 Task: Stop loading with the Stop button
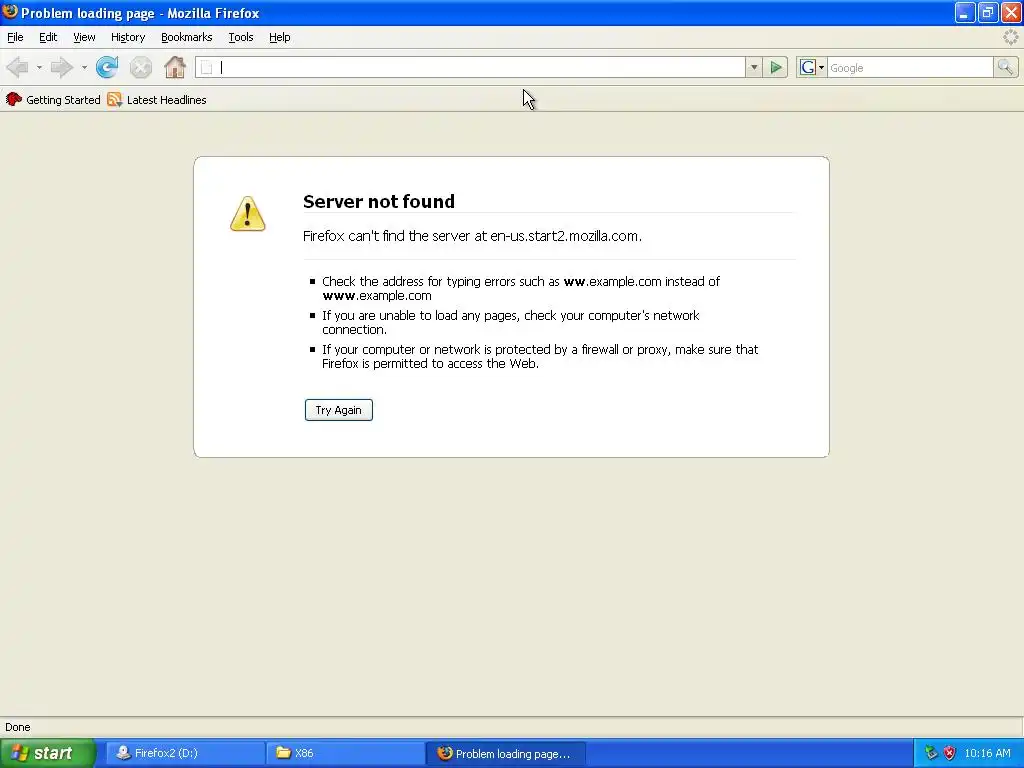[x=140, y=67]
